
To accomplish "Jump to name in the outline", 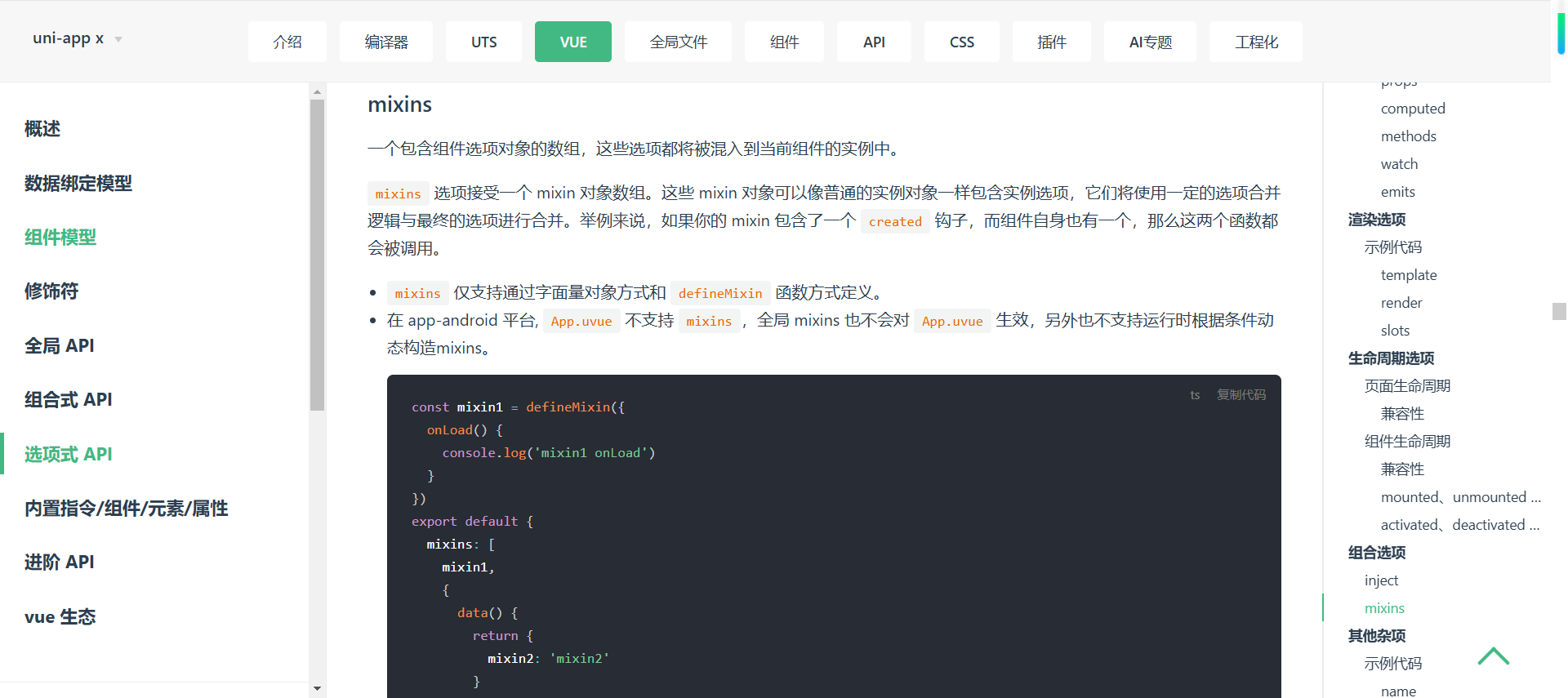I will pos(1398,691).
